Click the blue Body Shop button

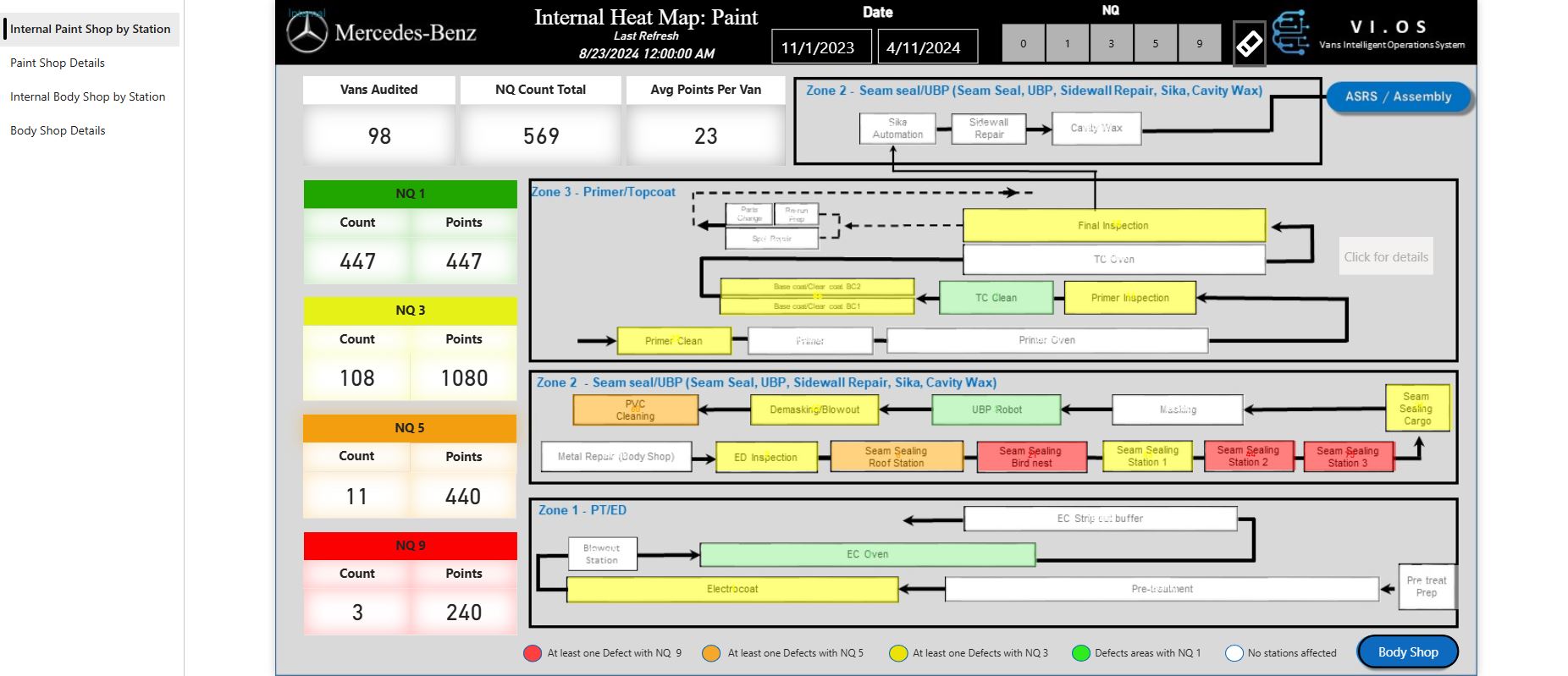(x=1407, y=651)
